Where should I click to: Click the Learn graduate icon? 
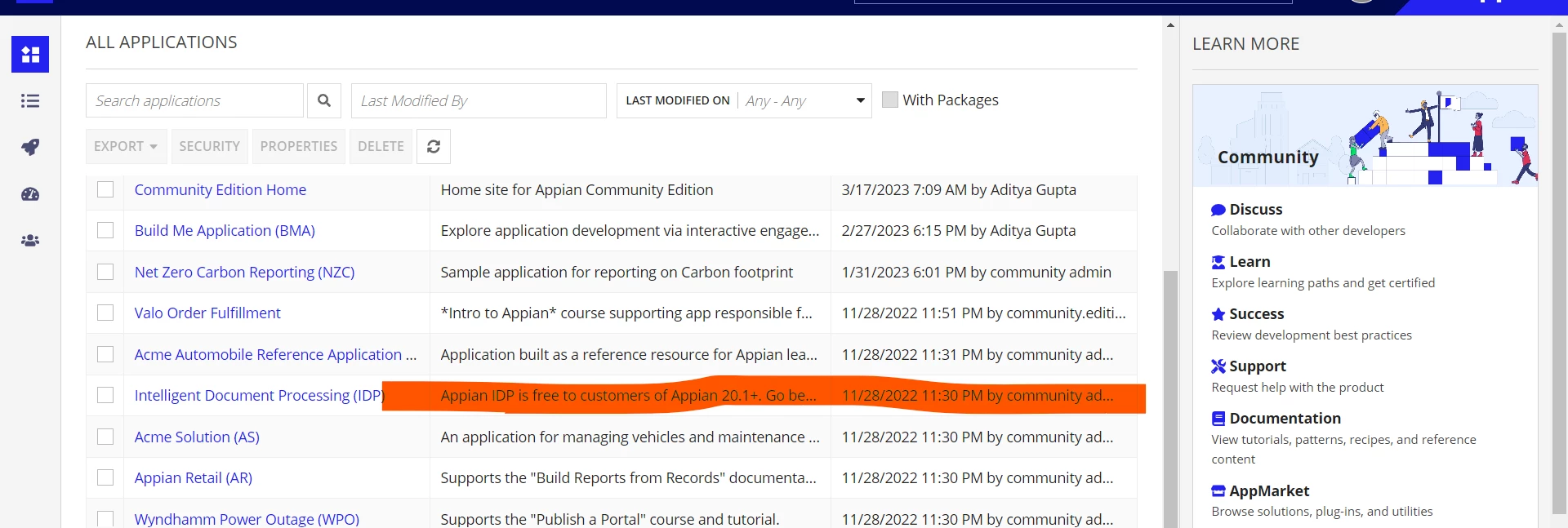[1218, 262]
